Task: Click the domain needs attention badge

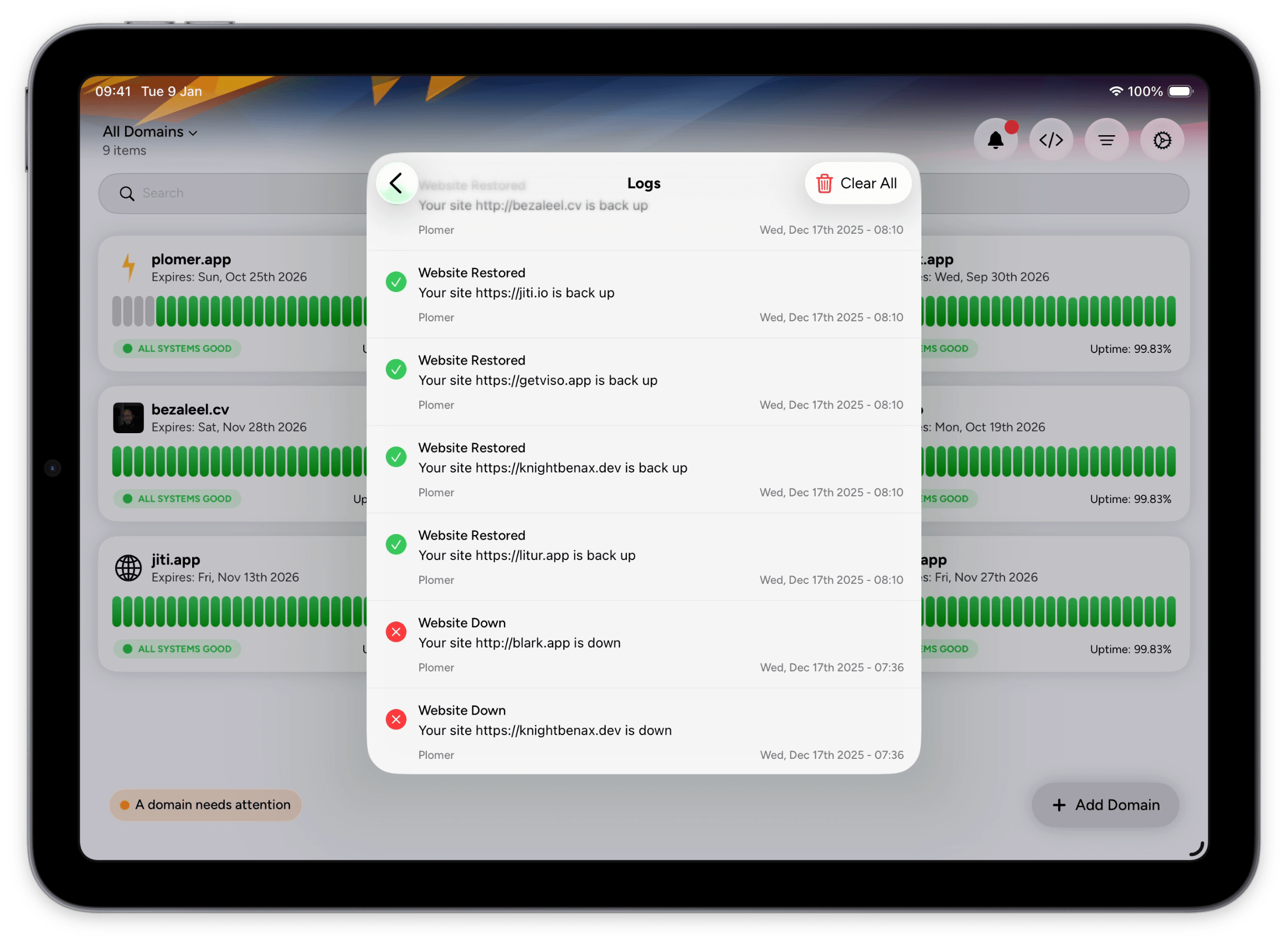Action: tap(205, 805)
